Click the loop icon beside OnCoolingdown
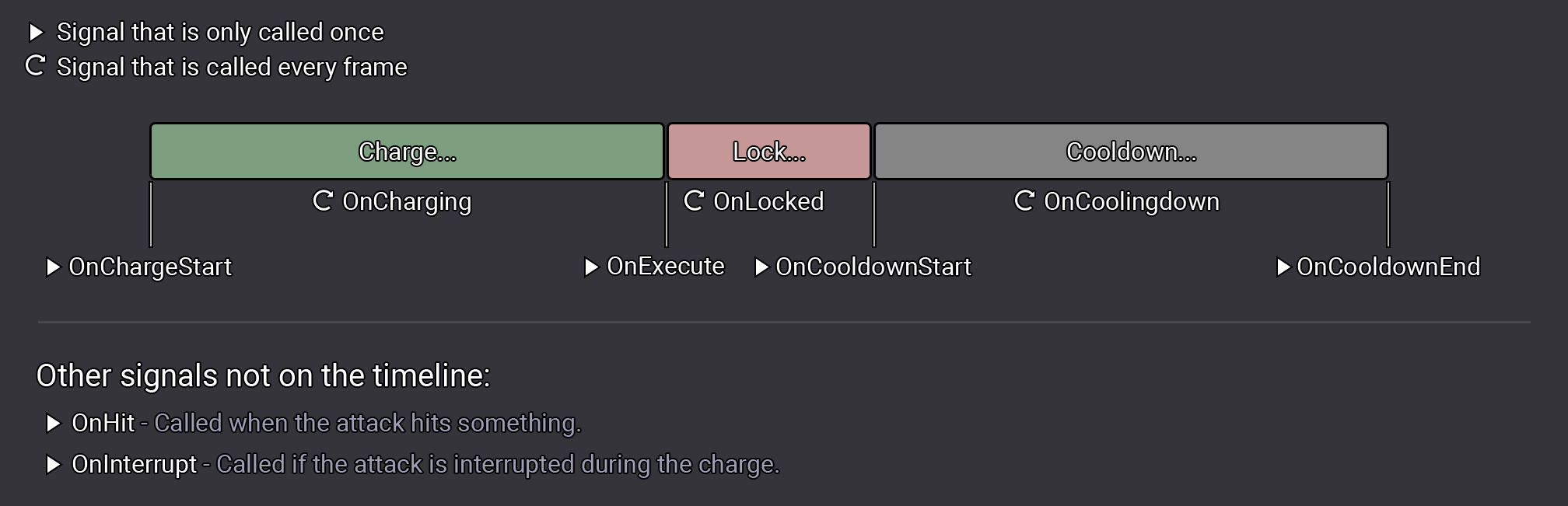This screenshot has height=506, width=1568. click(x=1024, y=201)
